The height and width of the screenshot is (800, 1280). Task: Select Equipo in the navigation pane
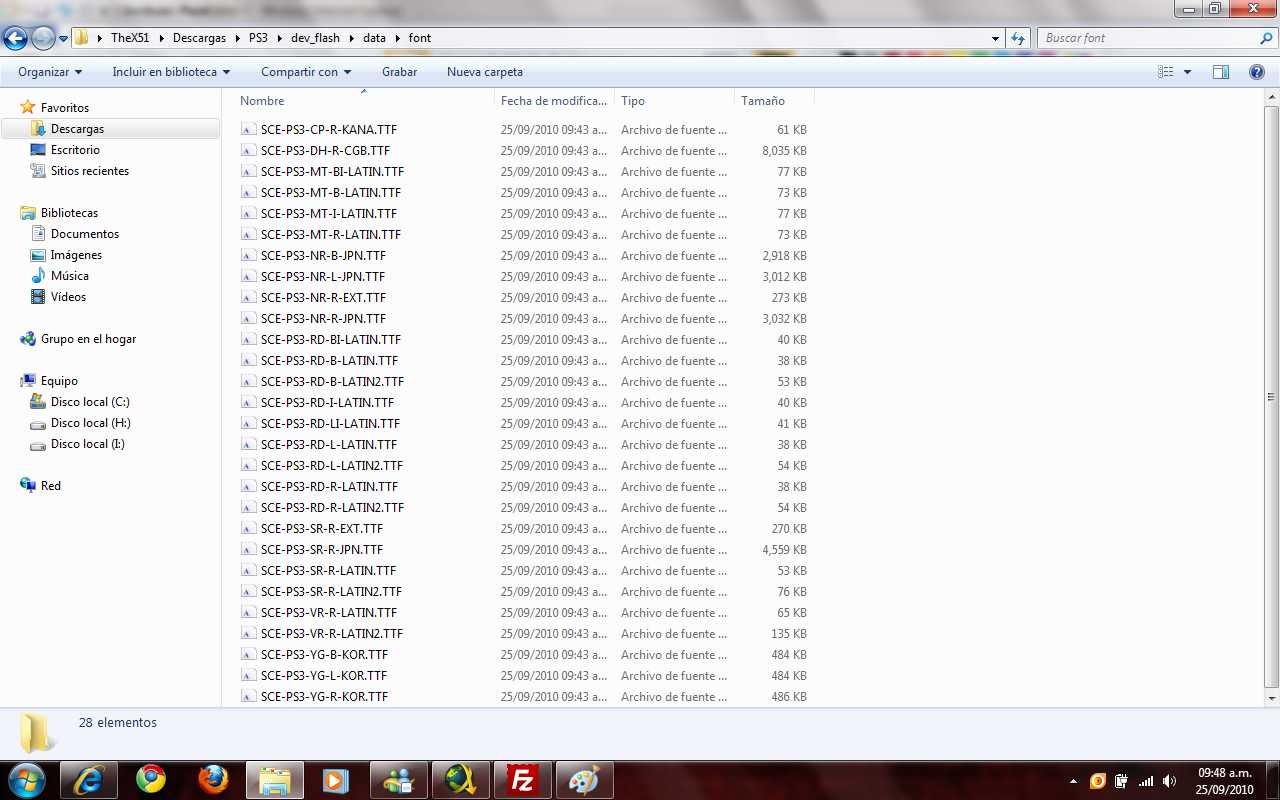pos(59,381)
